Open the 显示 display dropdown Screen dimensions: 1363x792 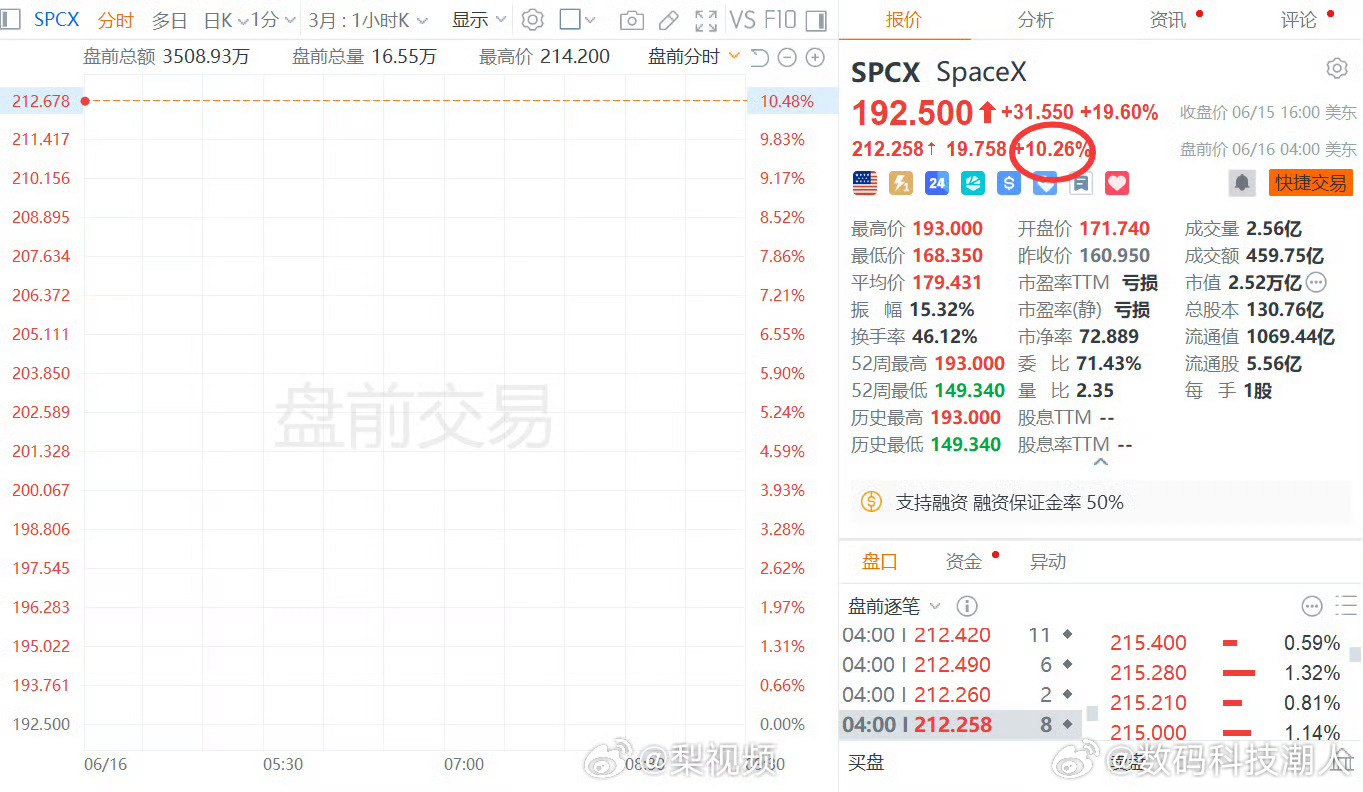pos(479,20)
